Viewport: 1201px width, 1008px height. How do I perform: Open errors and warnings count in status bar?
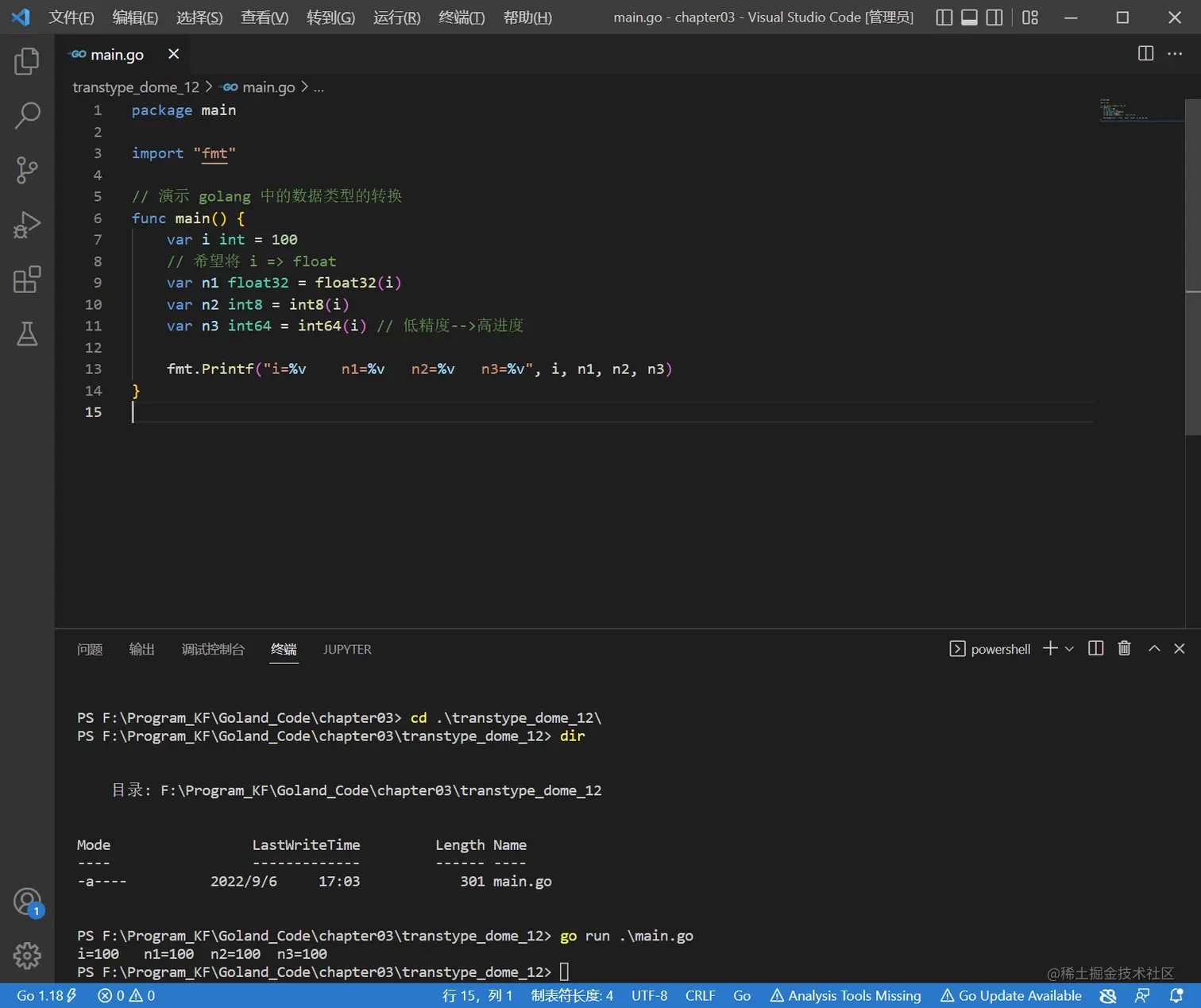click(126, 995)
